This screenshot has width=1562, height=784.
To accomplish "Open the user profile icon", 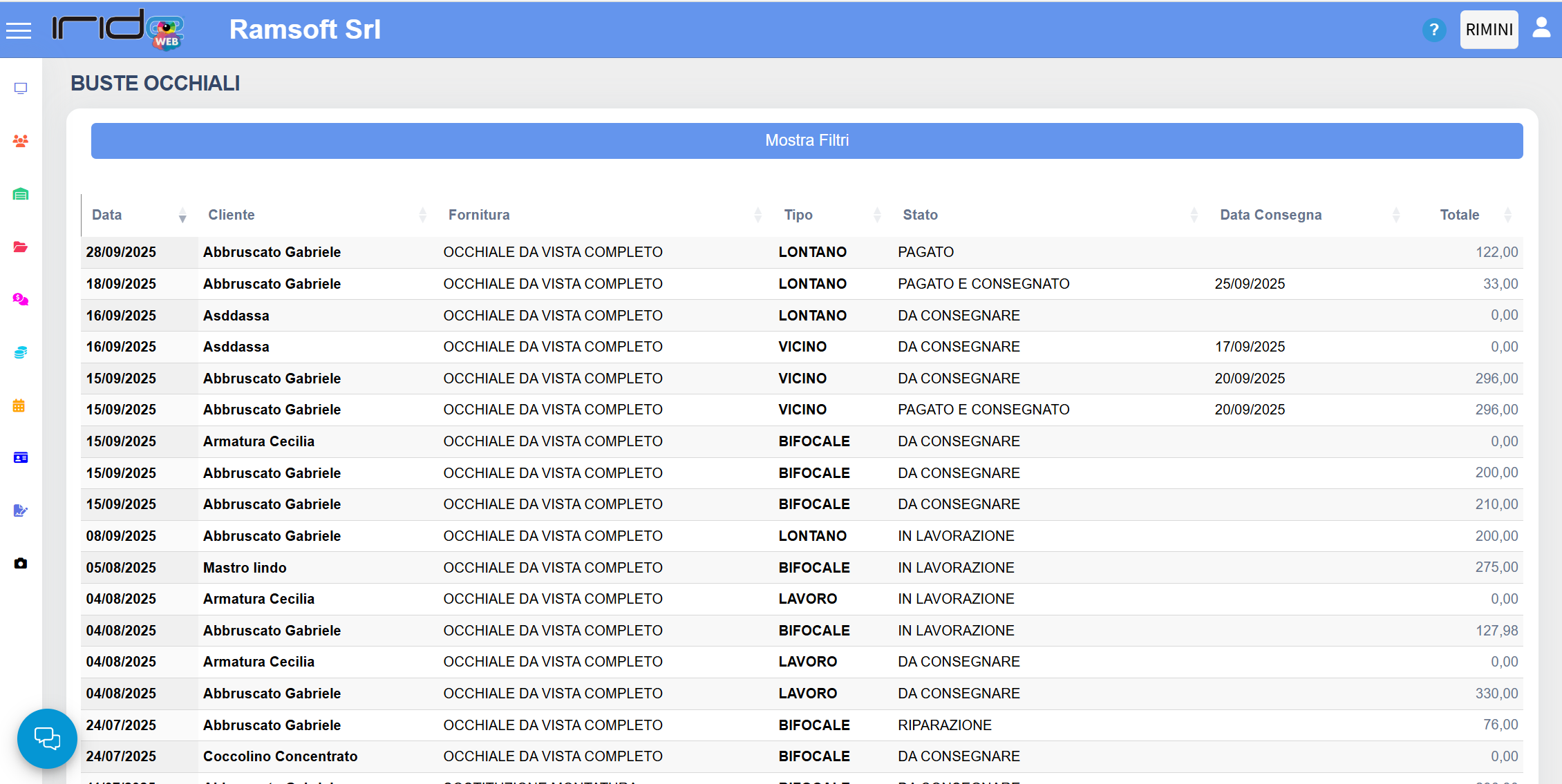I will [x=1541, y=28].
